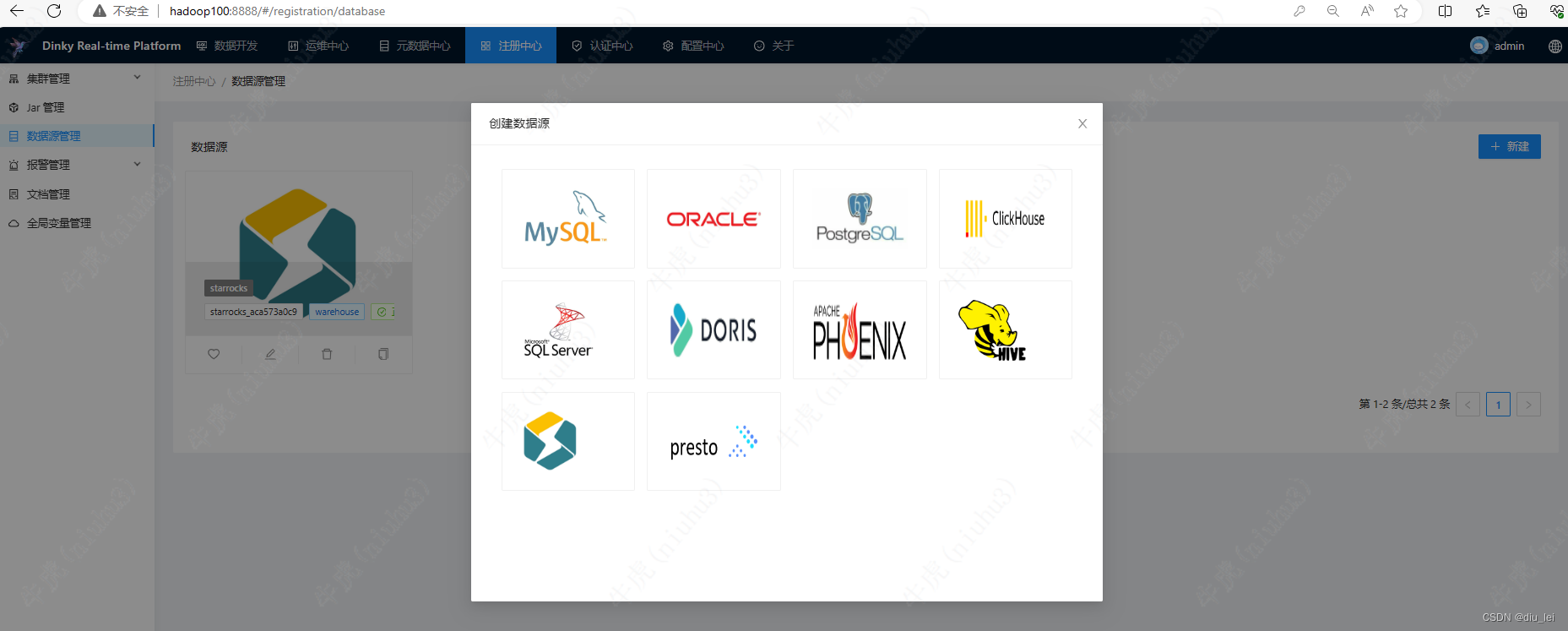Open the 数据开发 menu
The height and width of the screenshot is (631, 1568).
(x=226, y=46)
